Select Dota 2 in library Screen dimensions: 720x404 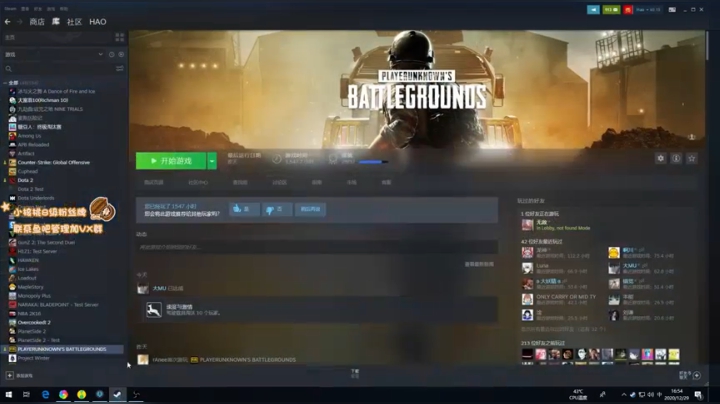pyautogui.click(x=25, y=180)
